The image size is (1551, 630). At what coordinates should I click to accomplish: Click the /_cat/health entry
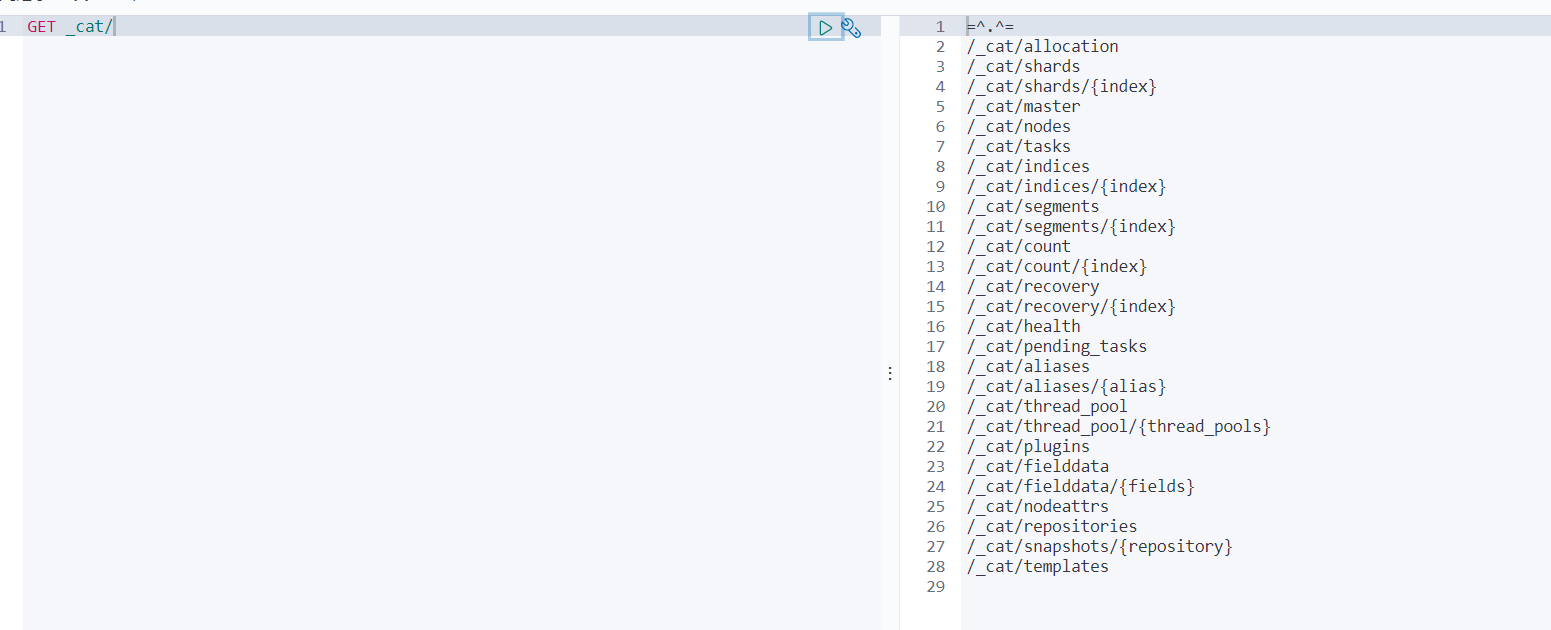tap(1023, 327)
